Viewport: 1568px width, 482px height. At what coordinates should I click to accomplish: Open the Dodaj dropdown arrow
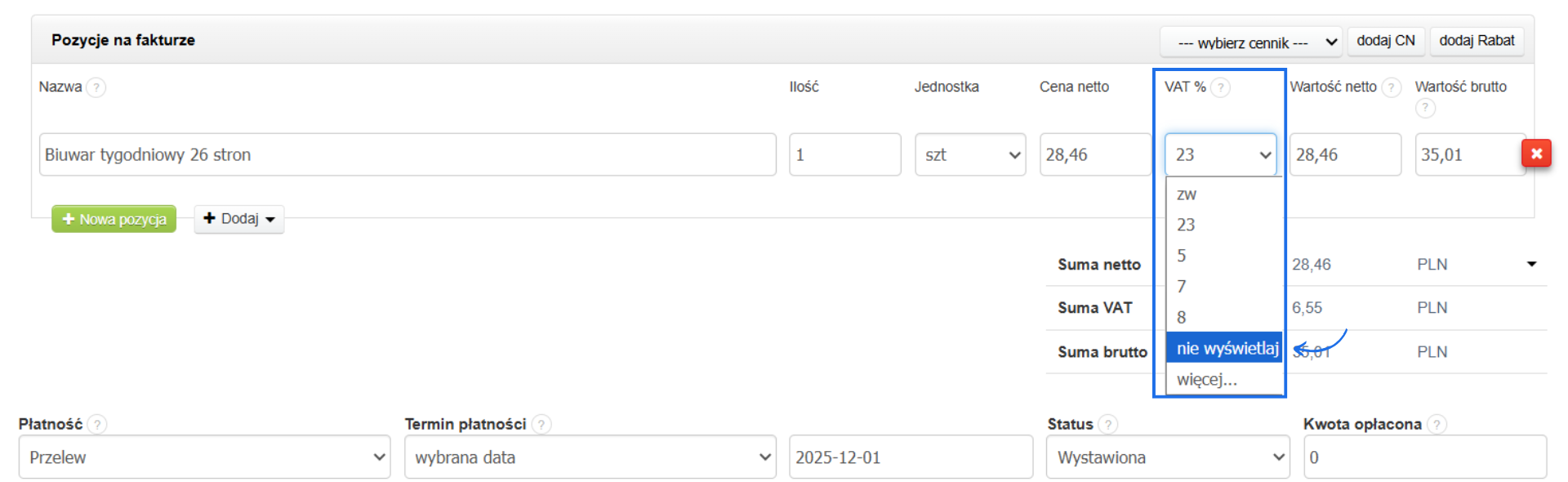pos(269,218)
